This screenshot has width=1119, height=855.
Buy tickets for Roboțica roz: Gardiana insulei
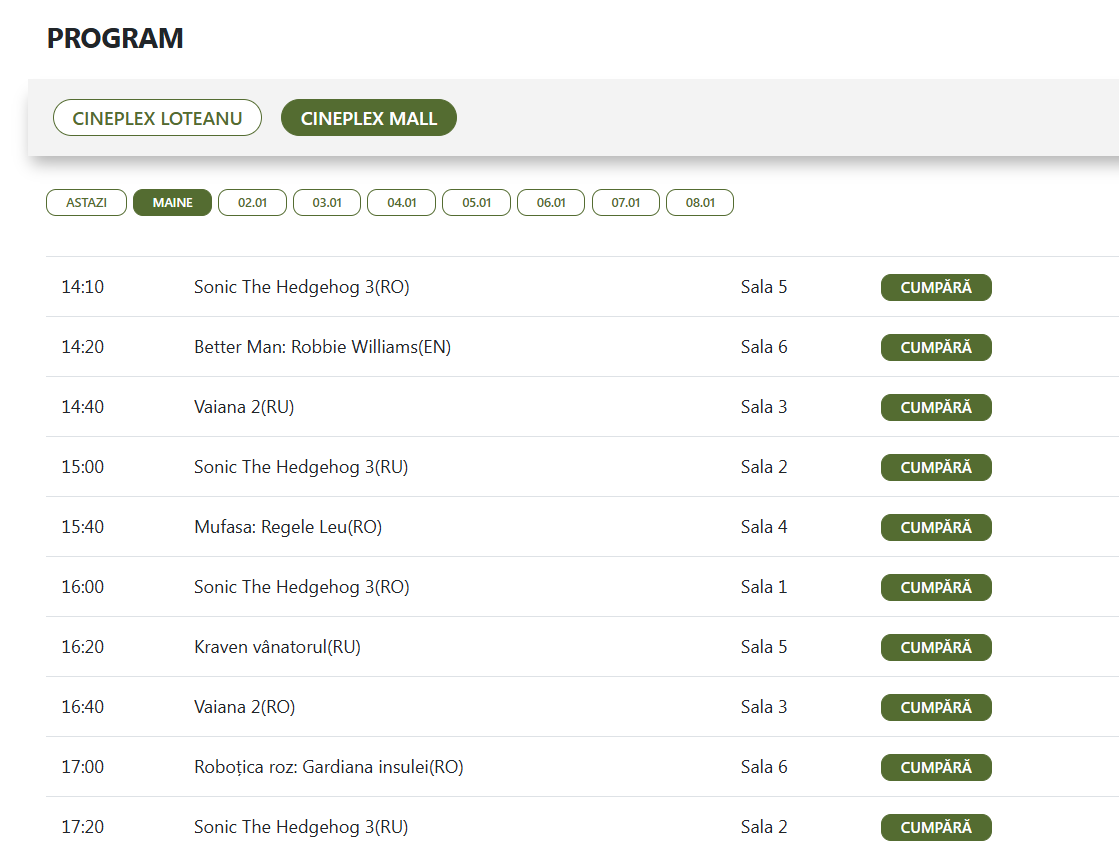click(936, 767)
